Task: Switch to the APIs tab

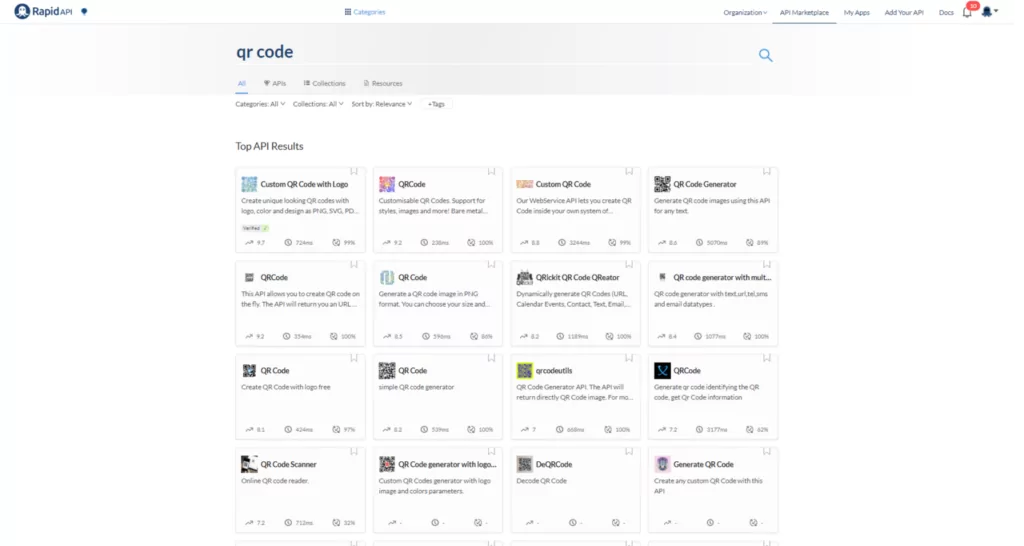Action: (x=275, y=84)
